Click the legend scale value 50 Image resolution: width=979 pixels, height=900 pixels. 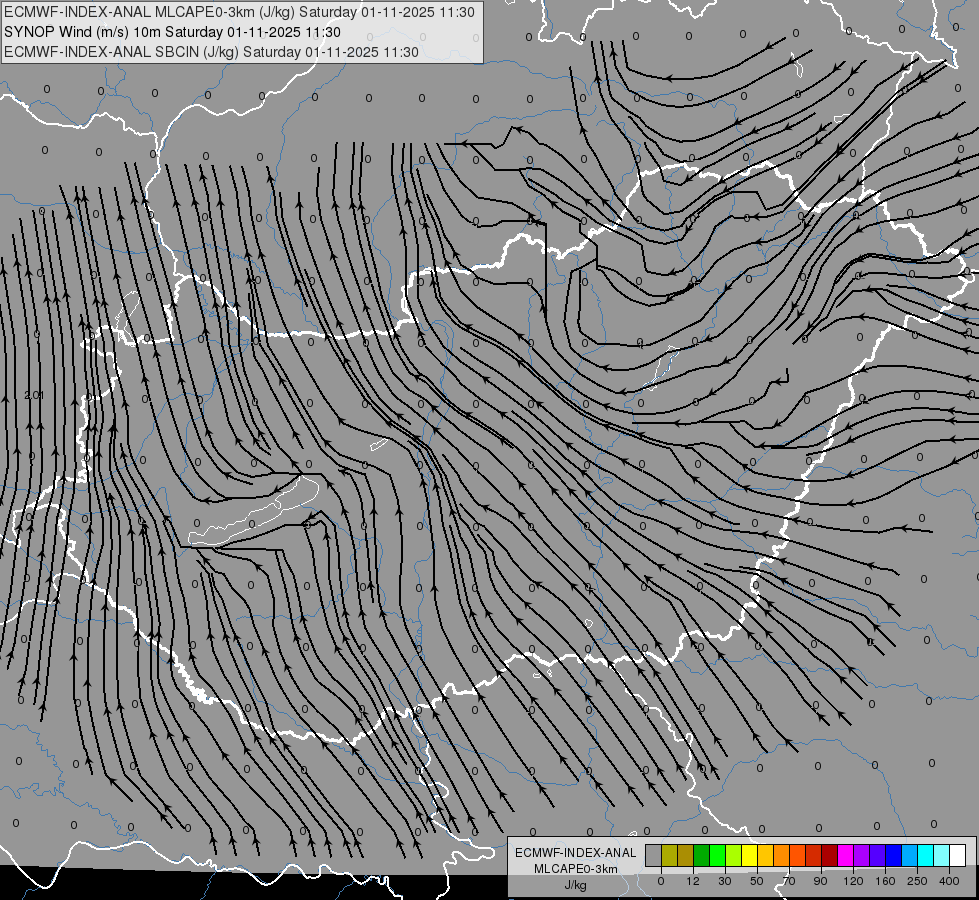tap(757, 881)
